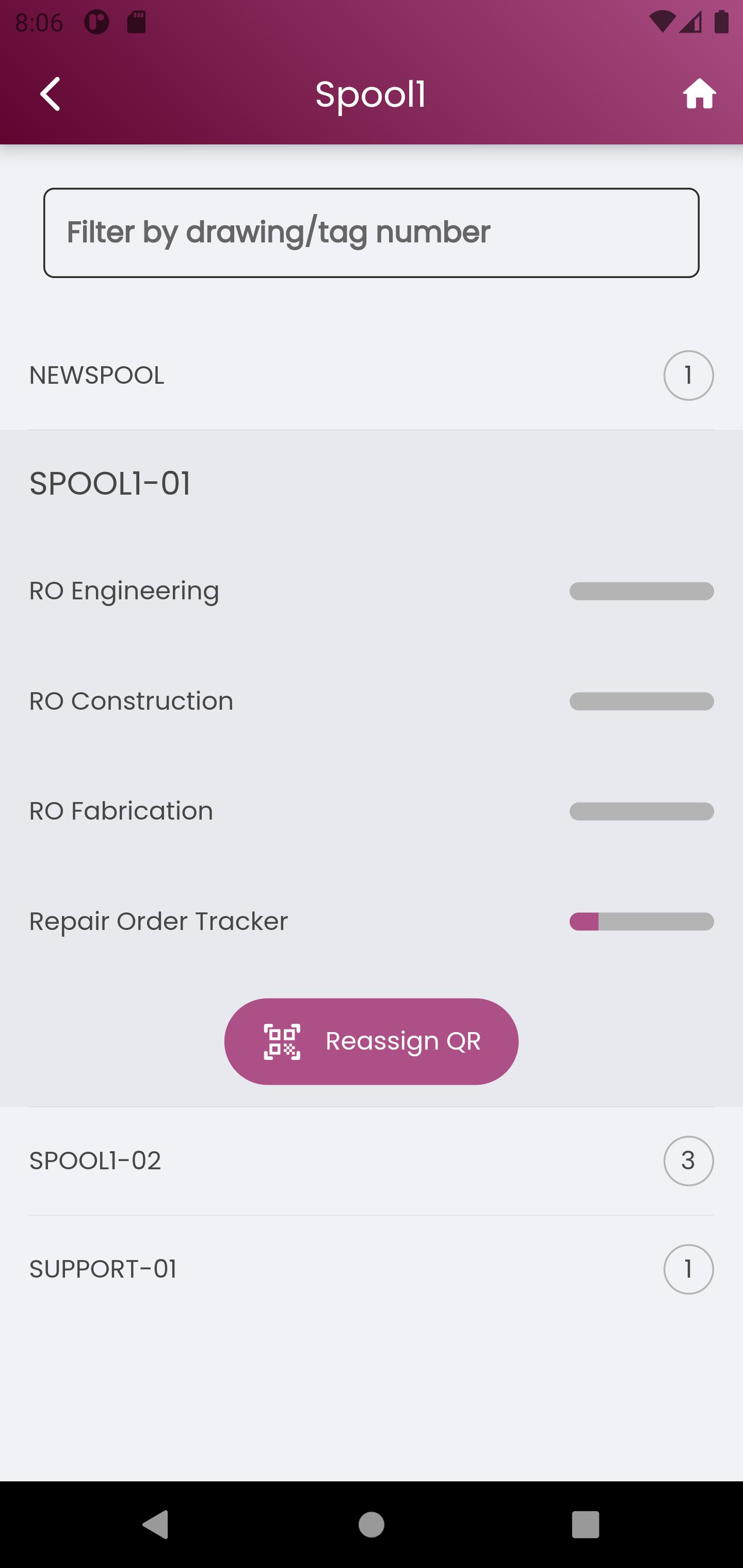Open RO Engineering tracker

coord(372,591)
